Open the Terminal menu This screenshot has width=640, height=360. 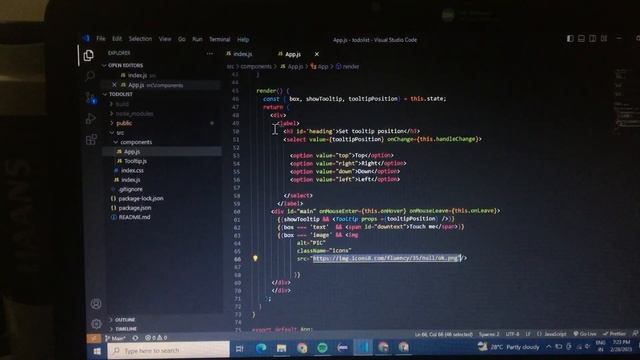[x=220, y=39]
